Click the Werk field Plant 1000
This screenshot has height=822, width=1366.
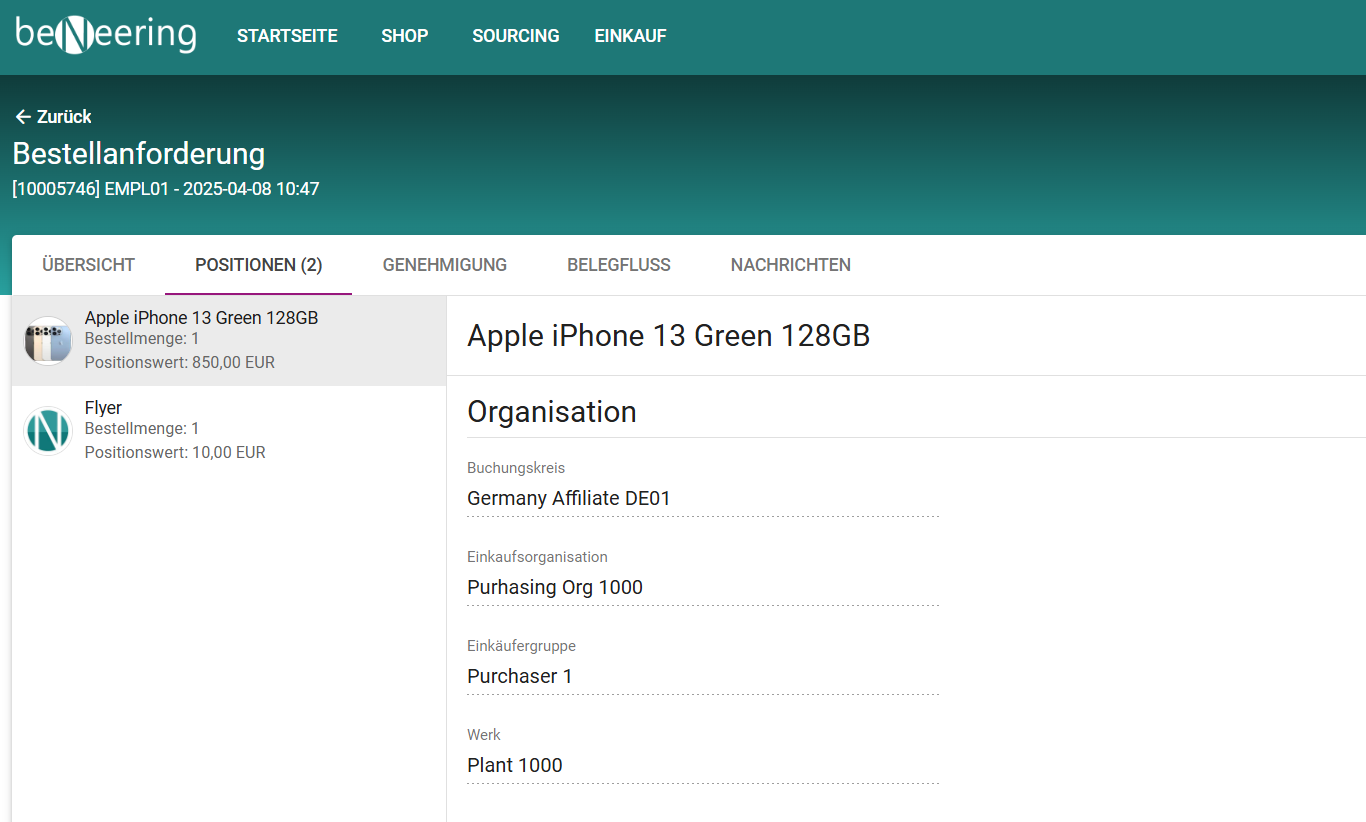pyautogui.click(x=702, y=765)
